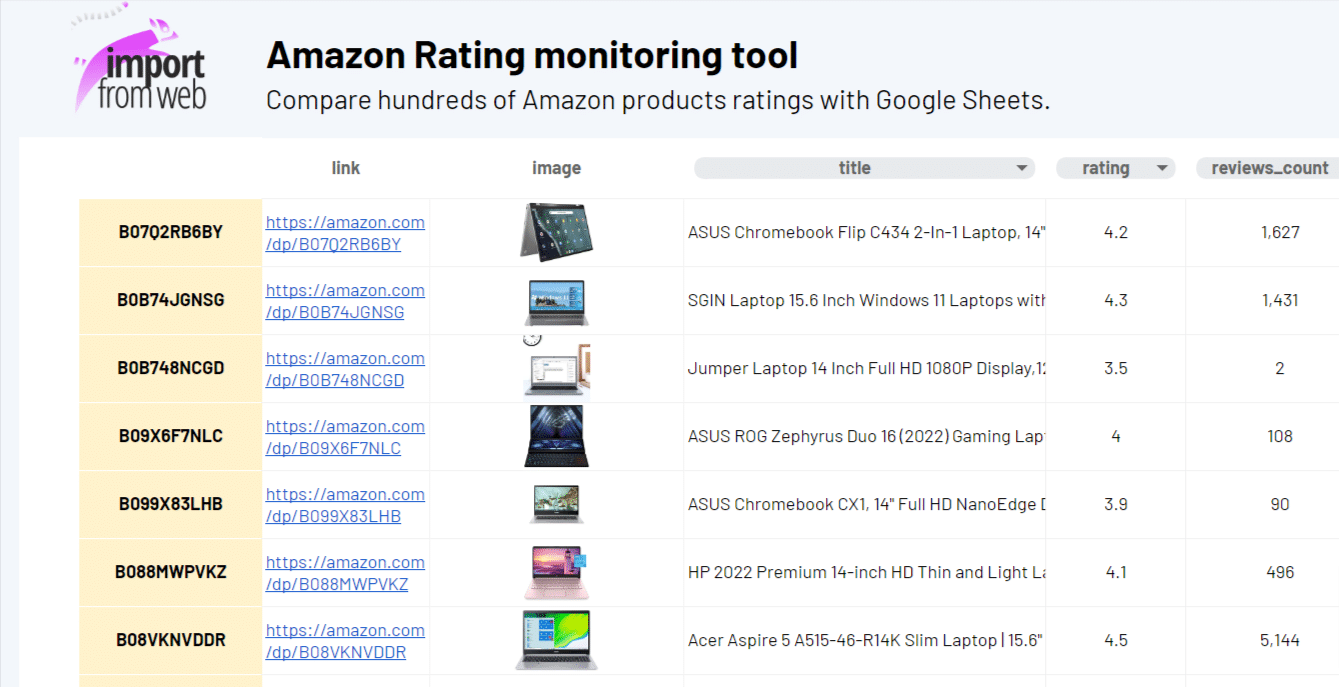1339x687 pixels.
Task: Click the Jumper Laptop product image
Action: pos(556,369)
